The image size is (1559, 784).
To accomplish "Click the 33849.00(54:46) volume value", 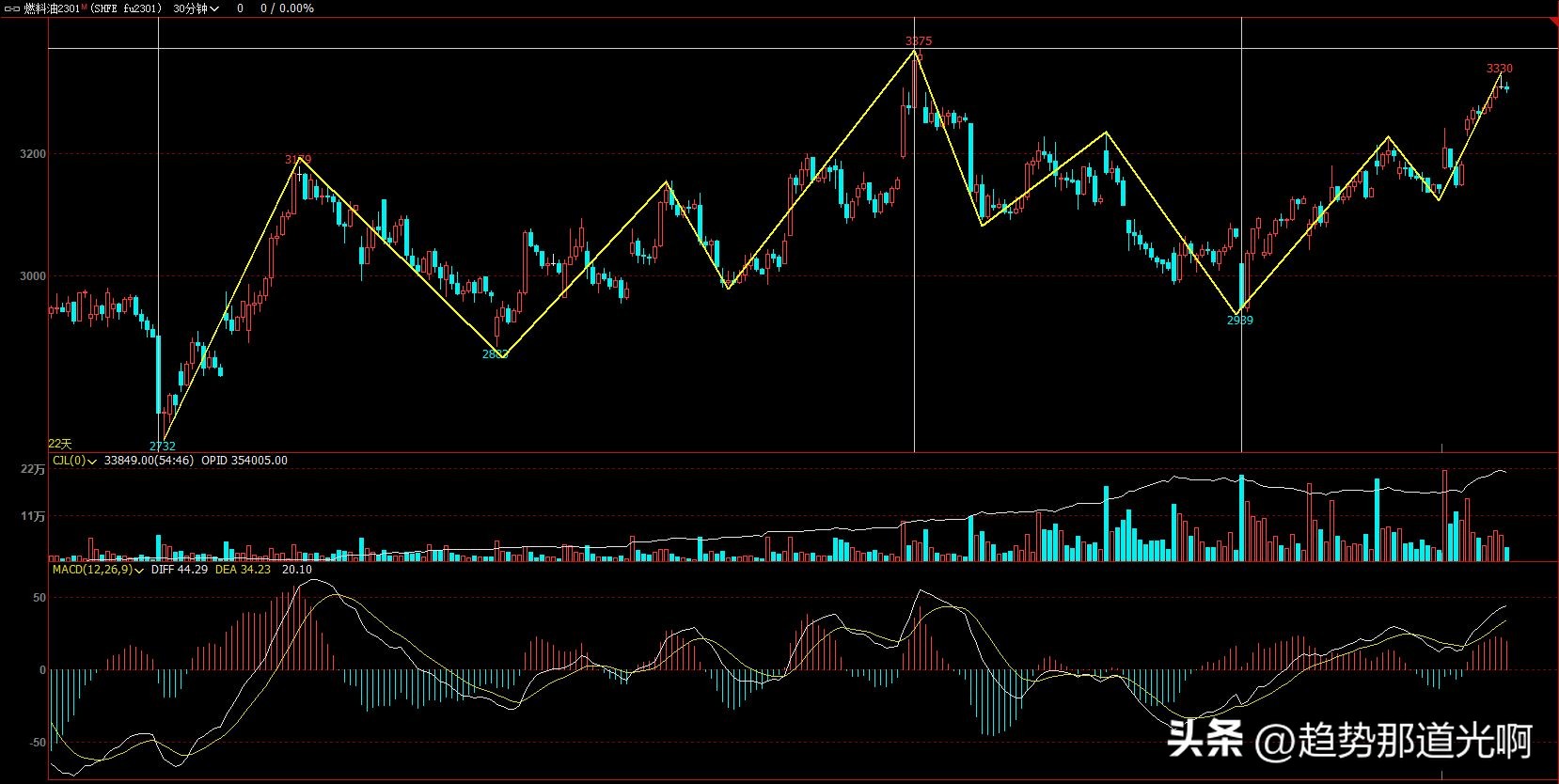I will point(150,461).
